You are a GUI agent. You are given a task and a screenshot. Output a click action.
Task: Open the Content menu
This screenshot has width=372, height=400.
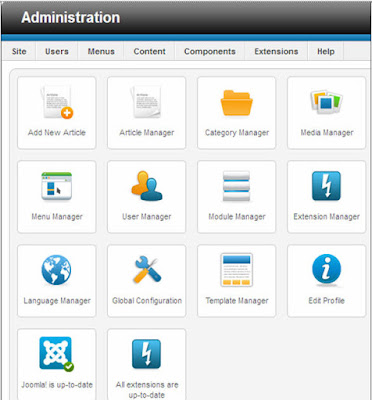[x=149, y=51]
